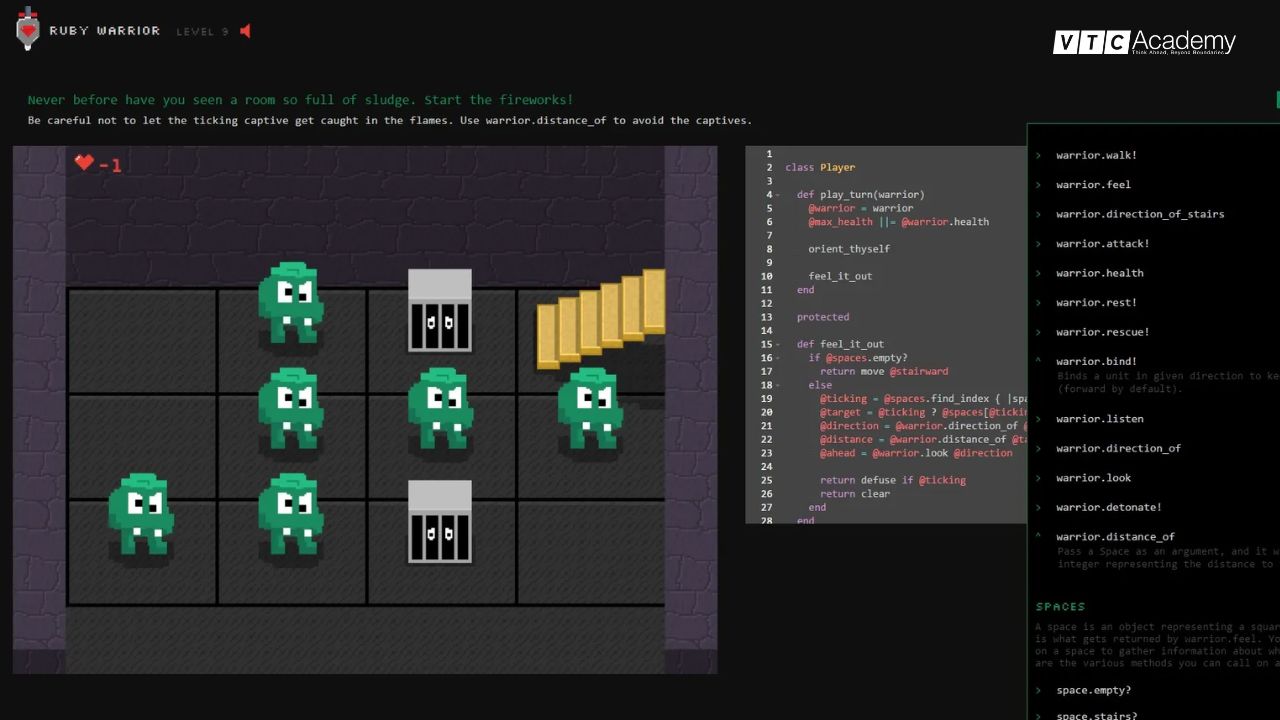Click the sludge in the middle row center column
The image size is (1280, 720).
[x=440, y=408]
